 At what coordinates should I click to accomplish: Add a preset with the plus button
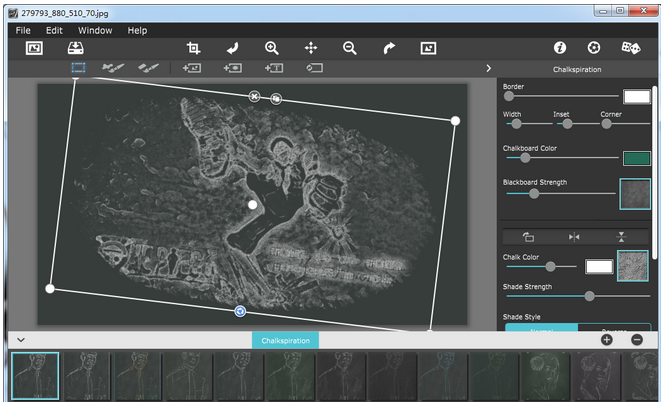pyautogui.click(x=607, y=340)
